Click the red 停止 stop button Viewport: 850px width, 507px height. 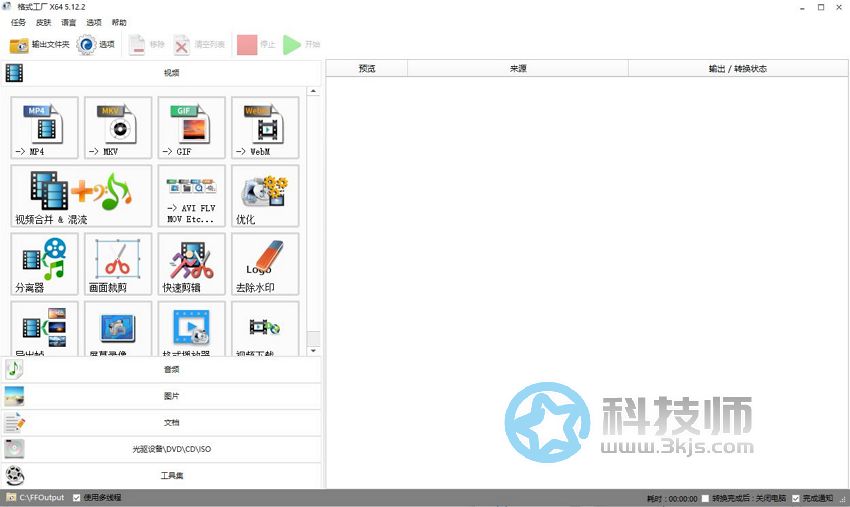[x=256, y=44]
